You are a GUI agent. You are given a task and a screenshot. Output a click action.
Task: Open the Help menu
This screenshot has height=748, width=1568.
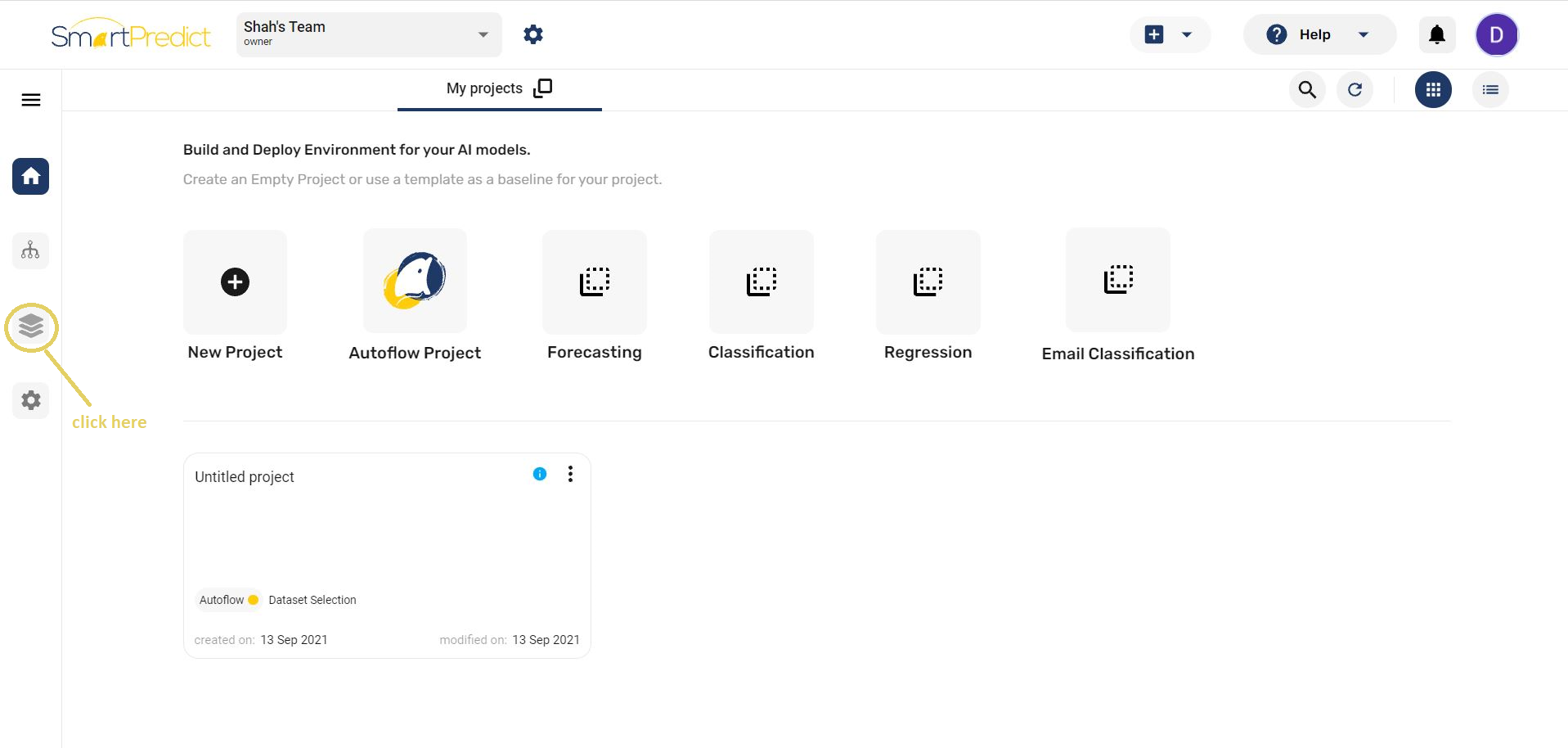(x=1319, y=34)
